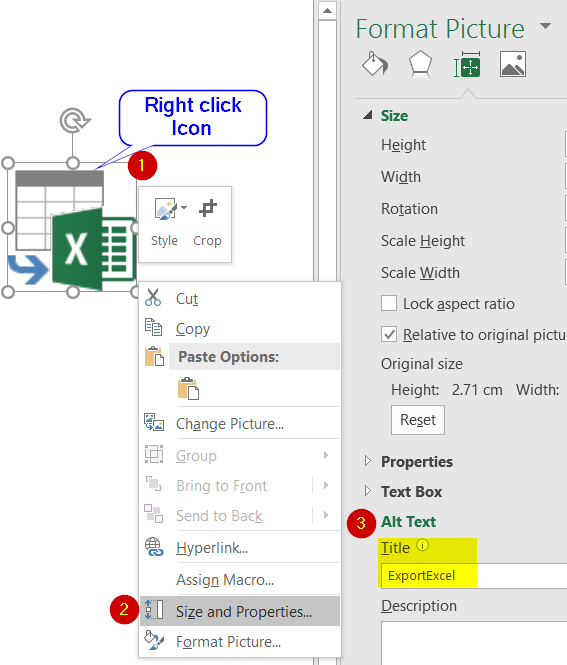Select the Excel export picture
The height and width of the screenshot is (665, 567).
72,228
